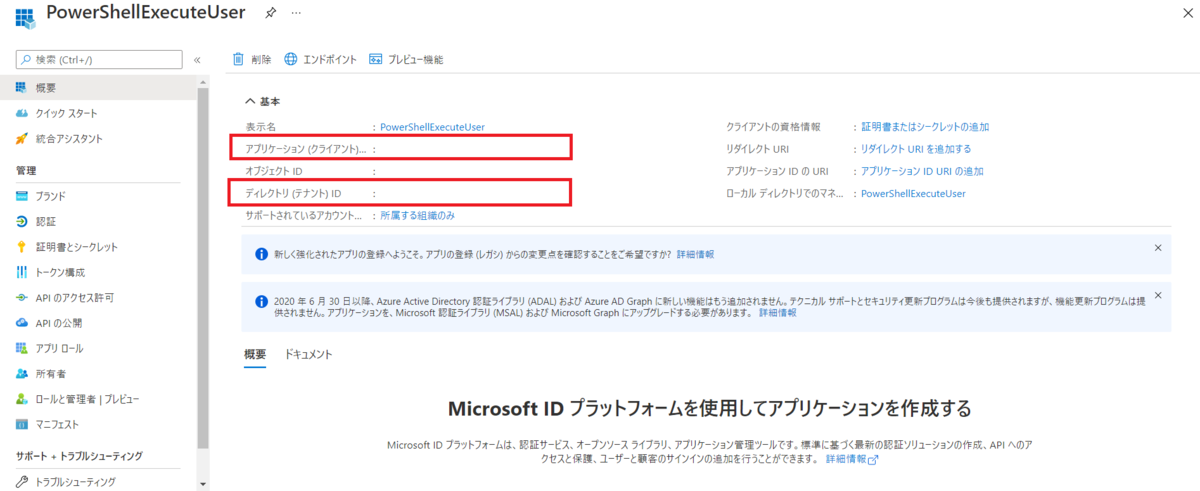This screenshot has height=491, width=1200.
Task: Click 証明書またはシークレットの追加 link
Action: [x=925, y=127]
